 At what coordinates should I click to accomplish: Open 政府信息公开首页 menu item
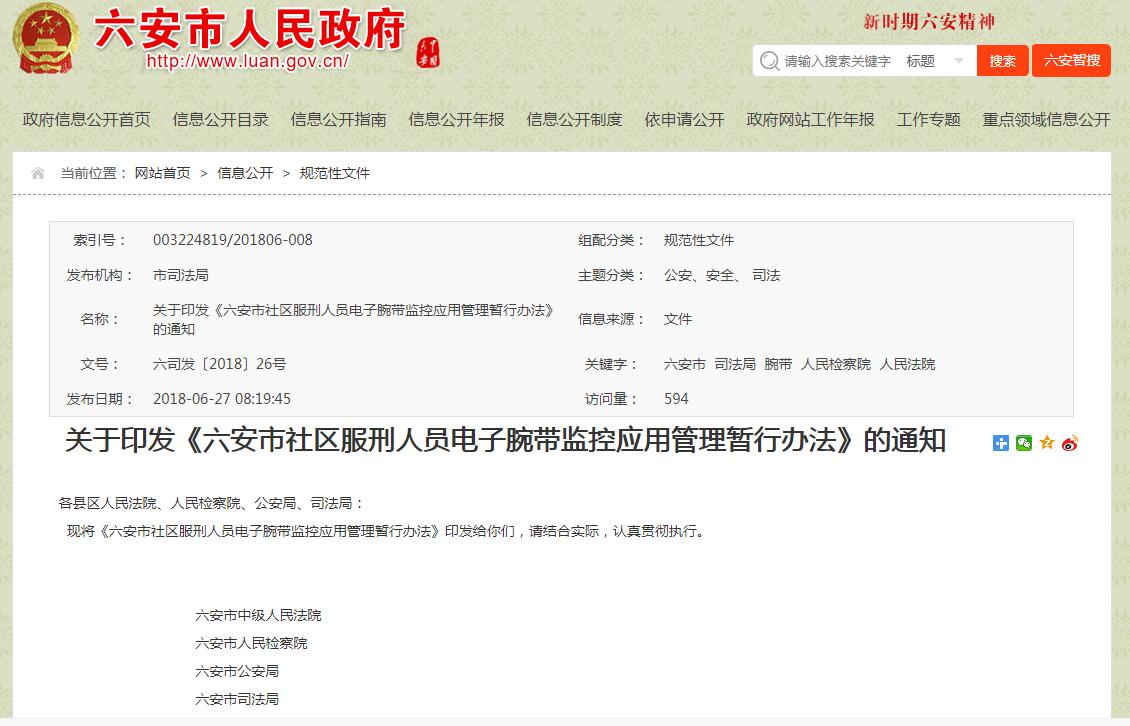click(x=86, y=120)
